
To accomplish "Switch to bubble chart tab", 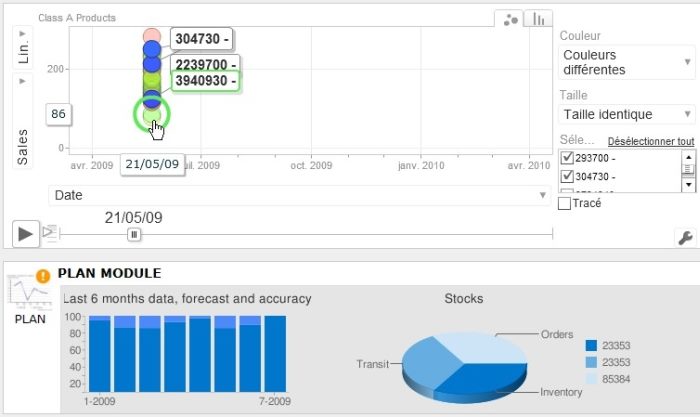I will pos(510,19).
